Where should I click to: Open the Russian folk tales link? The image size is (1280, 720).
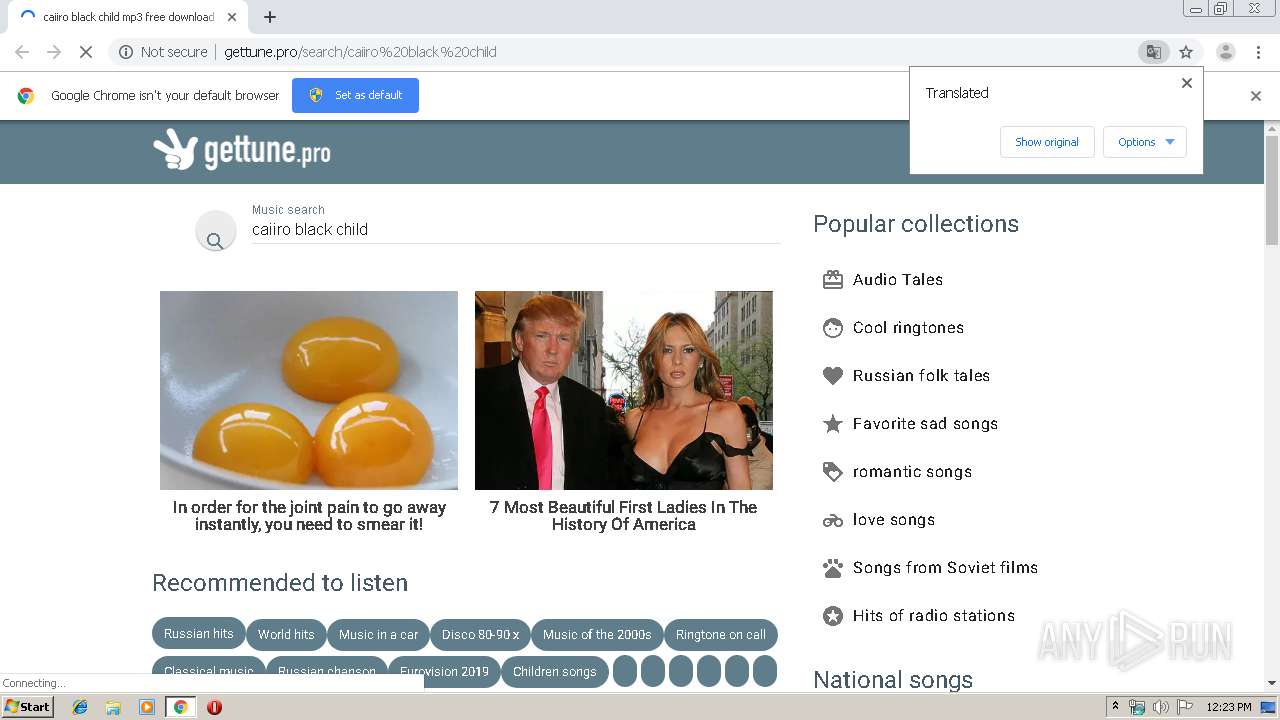click(921, 376)
